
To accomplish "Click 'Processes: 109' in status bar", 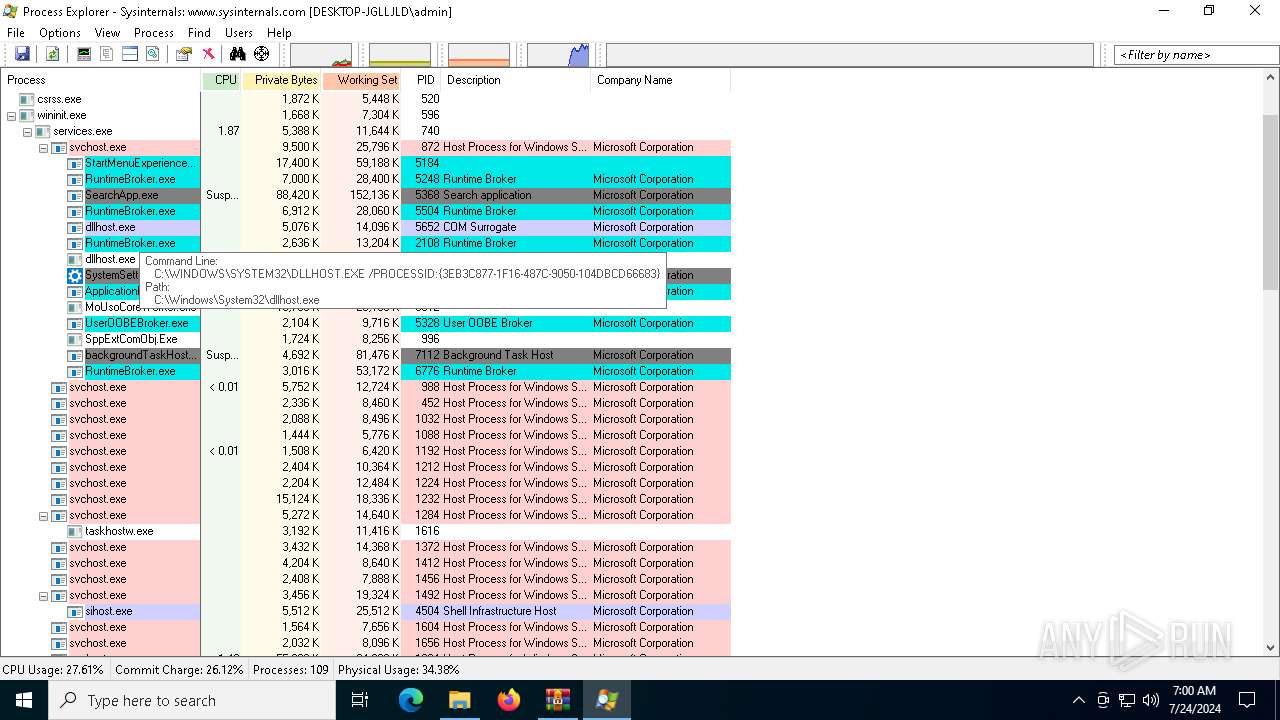I will 291,670.
